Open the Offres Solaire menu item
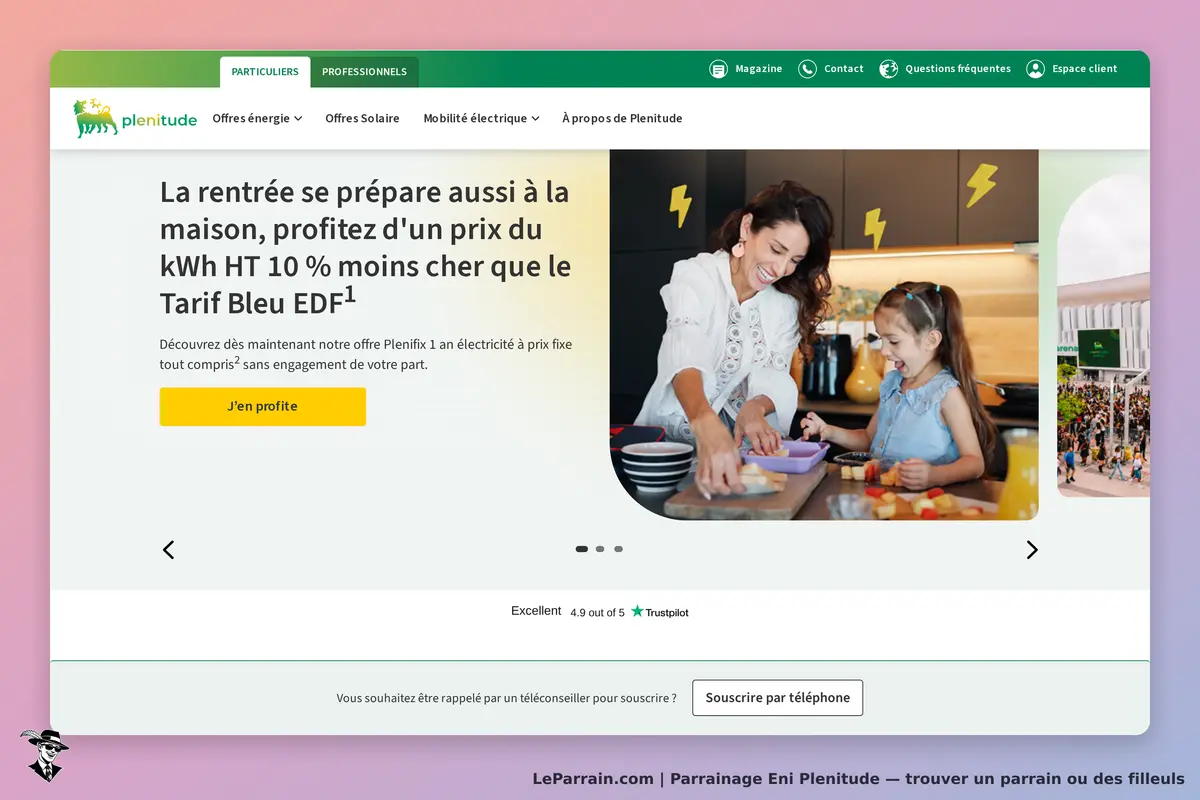This screenshot has height=800, width=1200. click(362, 118)
